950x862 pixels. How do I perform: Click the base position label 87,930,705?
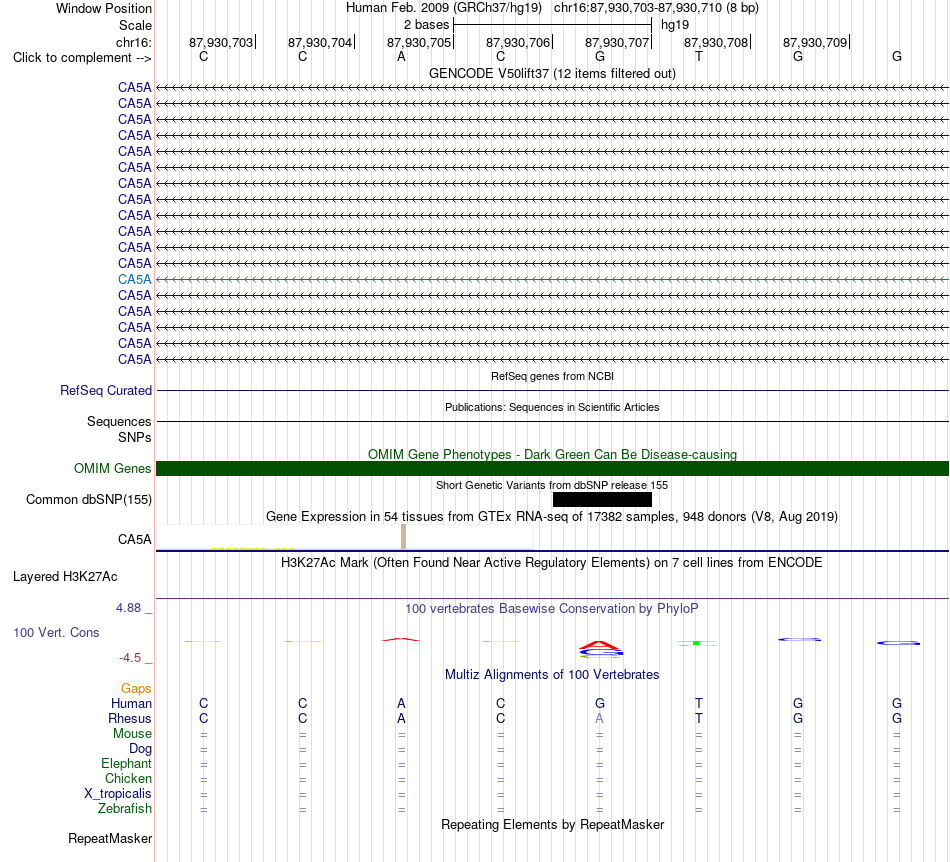[x=419, y=42]
